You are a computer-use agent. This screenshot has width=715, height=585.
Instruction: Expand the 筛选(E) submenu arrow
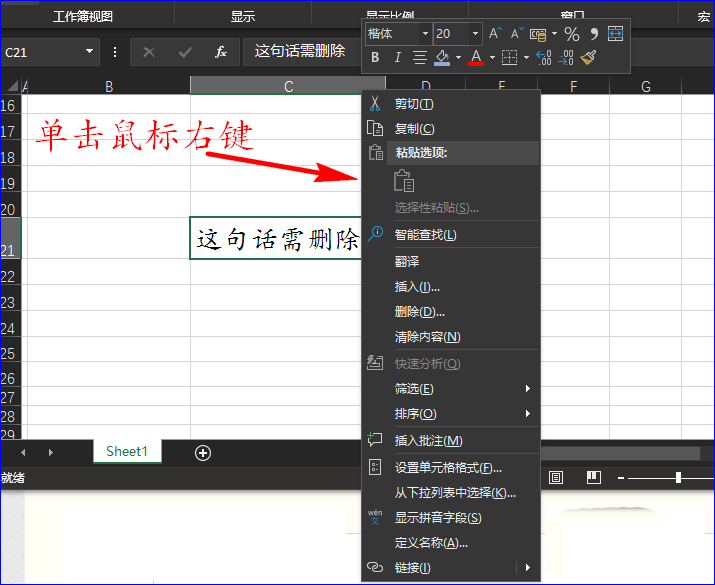528,389
